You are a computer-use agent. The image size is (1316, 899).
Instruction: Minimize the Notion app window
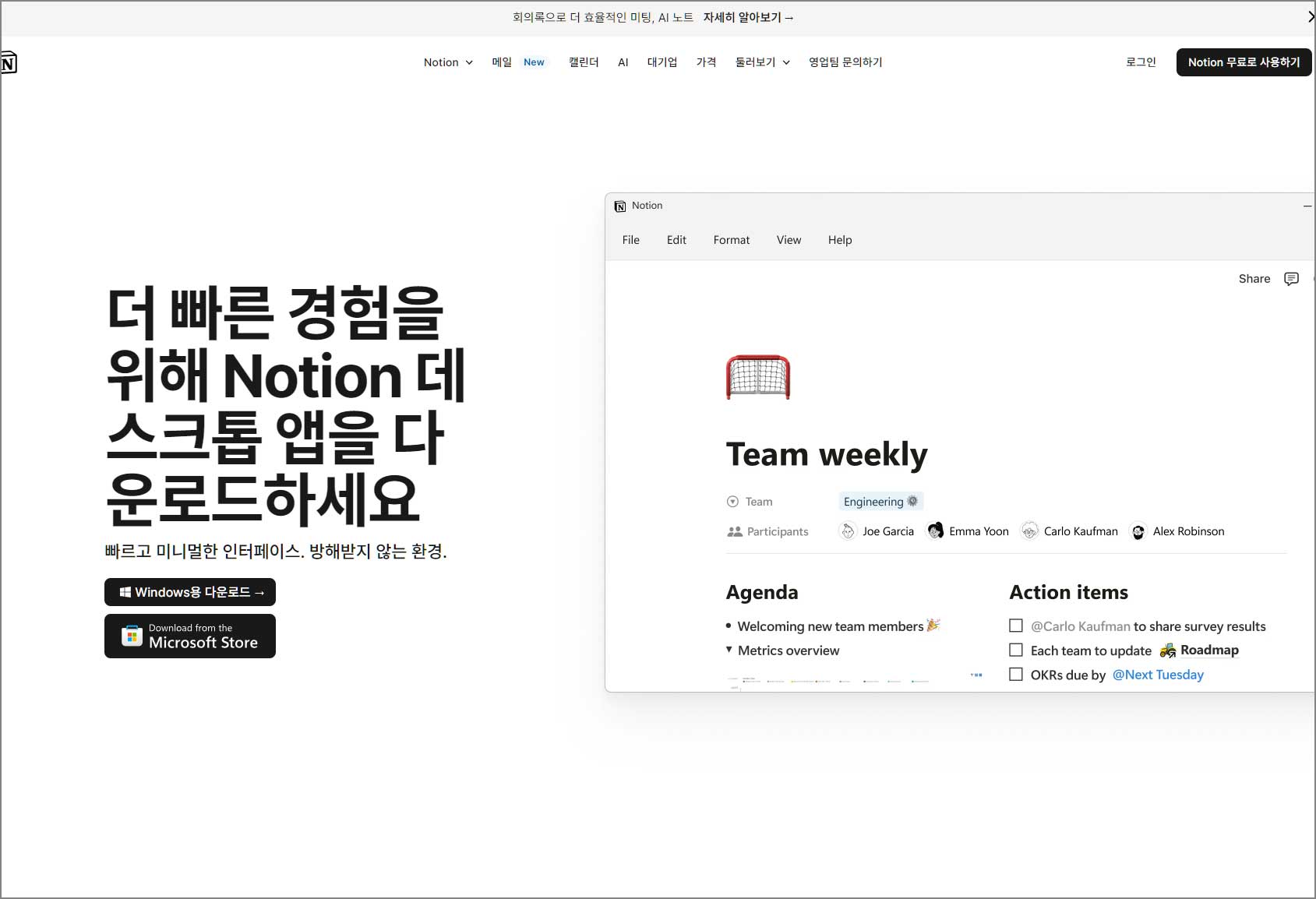coord(1307,206)
